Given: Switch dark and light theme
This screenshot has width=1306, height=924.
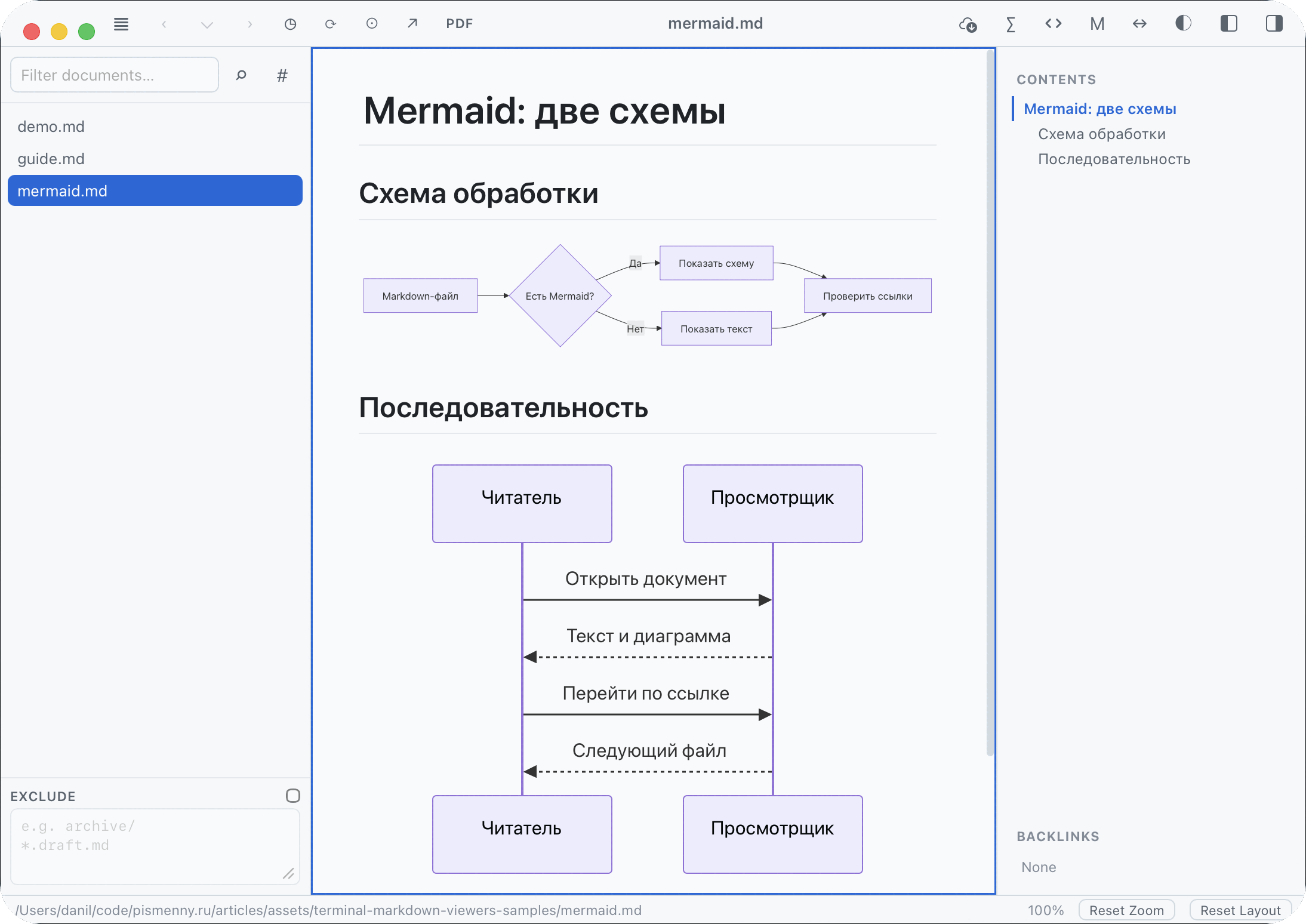Looking at the screenshot, I should coord(1183,23).
